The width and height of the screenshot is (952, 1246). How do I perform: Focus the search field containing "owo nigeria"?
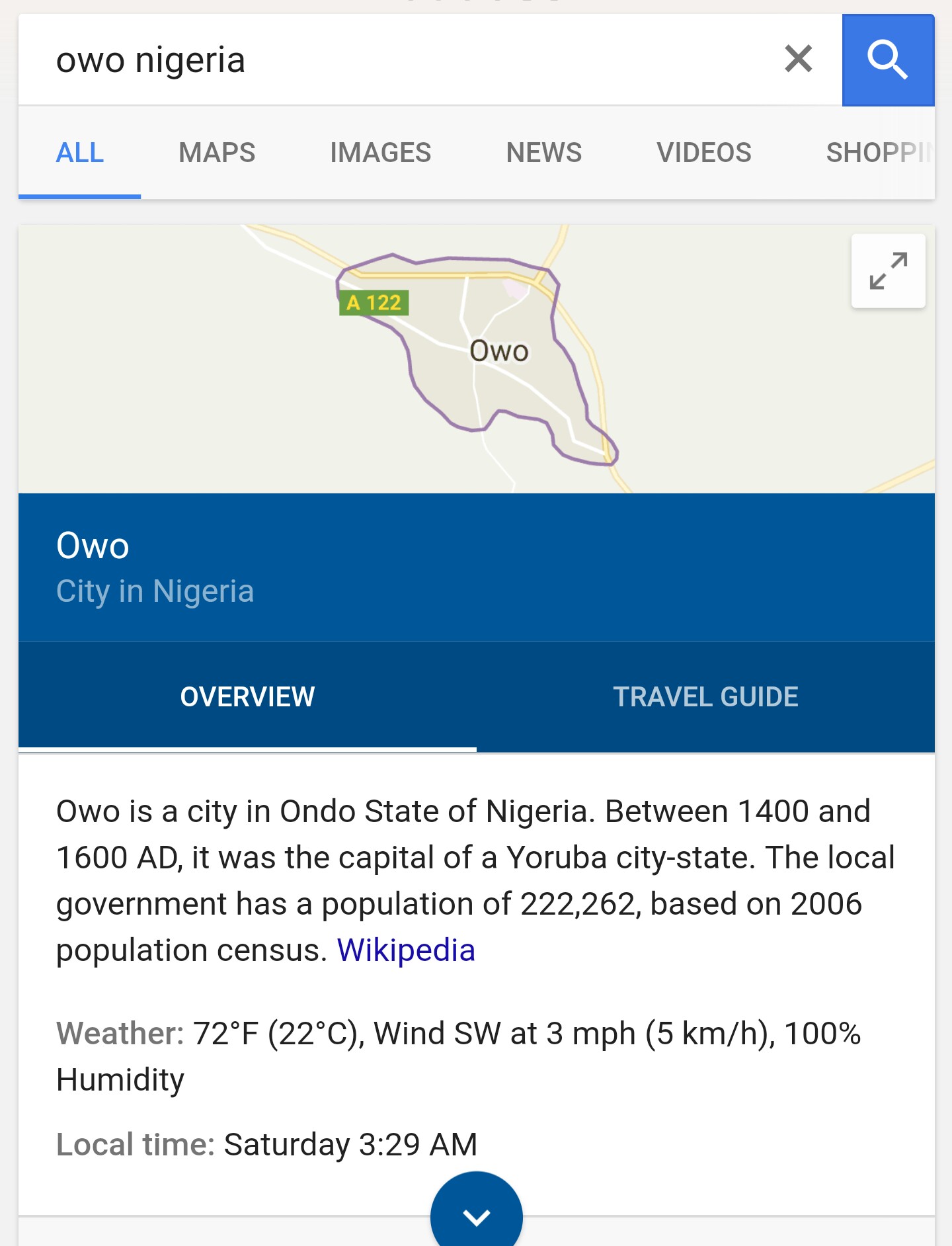point(397,60)
